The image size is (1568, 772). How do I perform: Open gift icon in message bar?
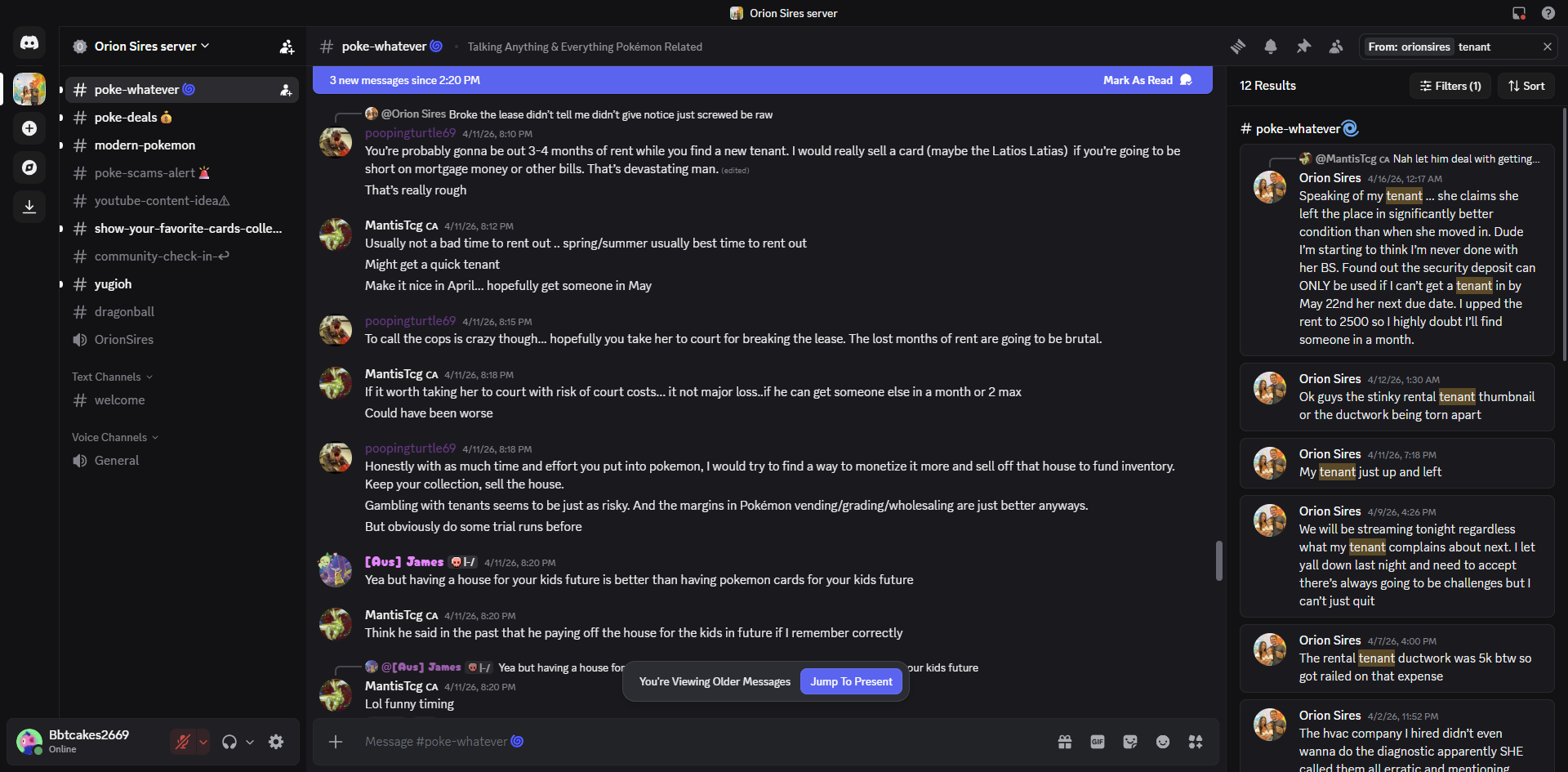1065,742
